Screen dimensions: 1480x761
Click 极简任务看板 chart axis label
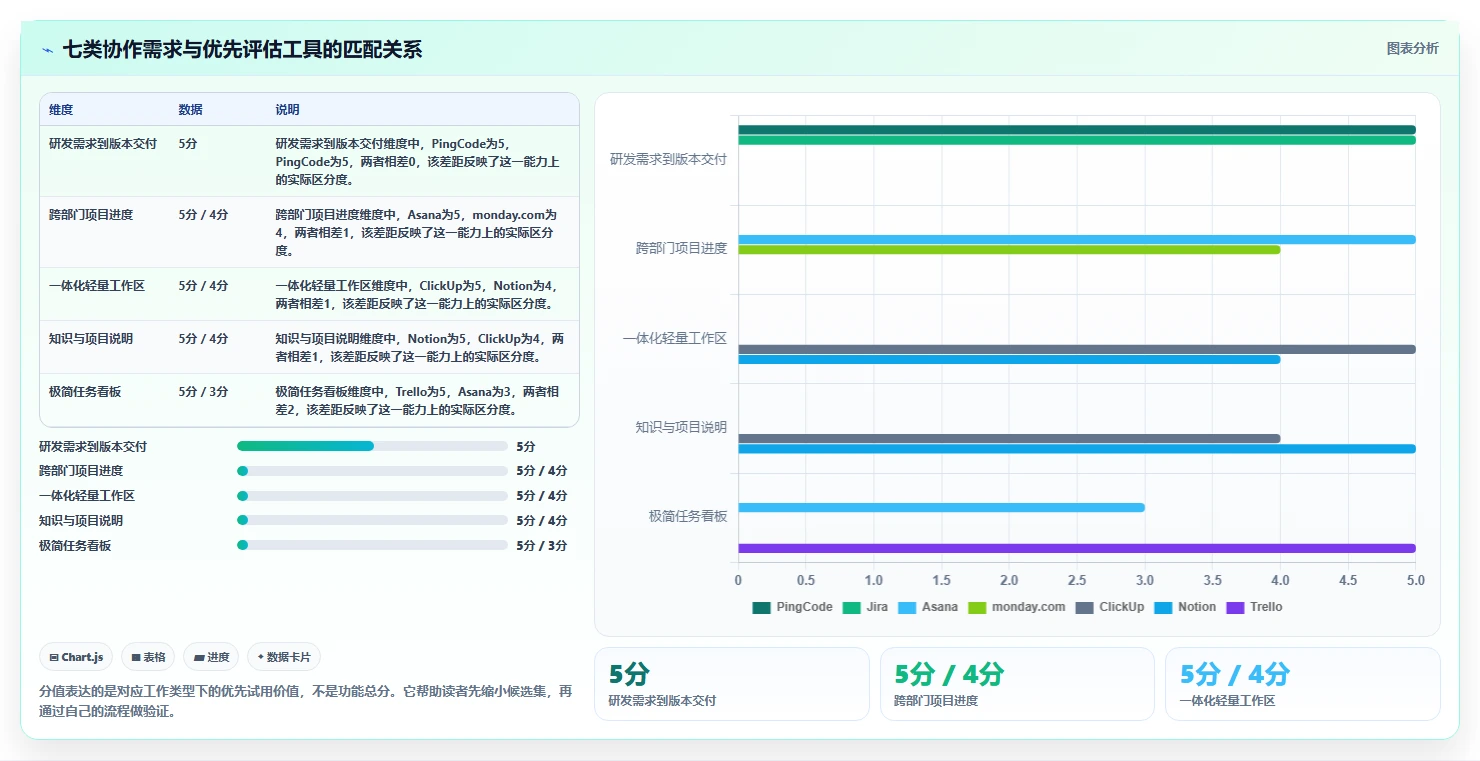tap(688, 517)
